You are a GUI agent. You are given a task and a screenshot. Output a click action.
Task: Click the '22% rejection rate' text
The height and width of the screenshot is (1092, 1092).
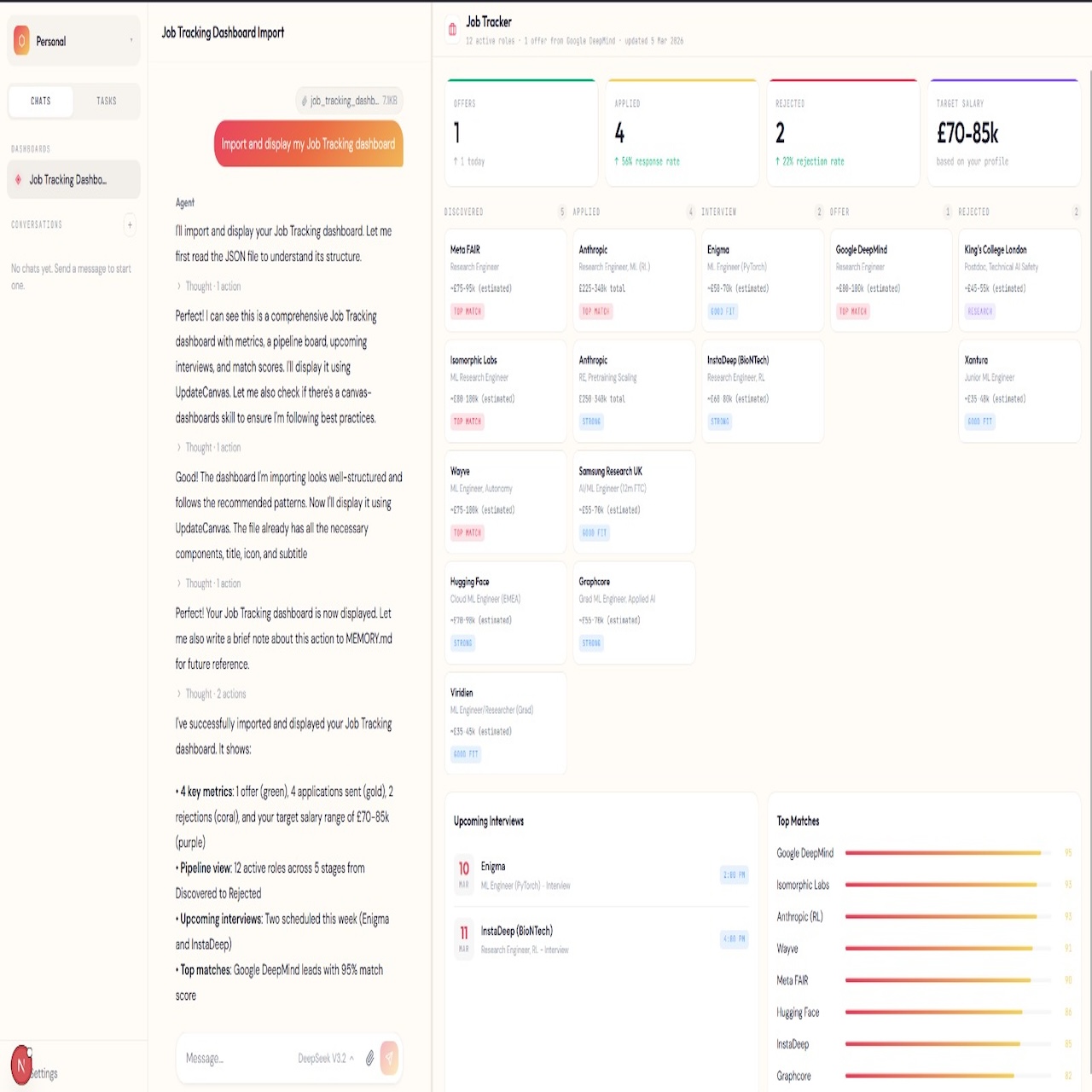(x=810, y=161)
